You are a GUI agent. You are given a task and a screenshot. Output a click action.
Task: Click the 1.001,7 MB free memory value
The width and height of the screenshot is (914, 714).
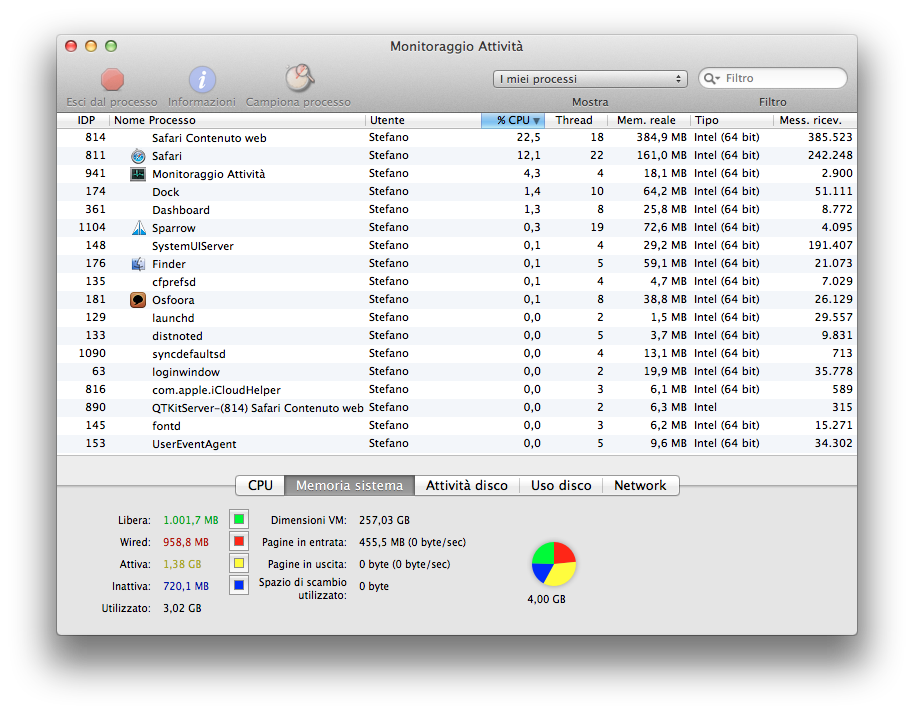pos(191,520)
